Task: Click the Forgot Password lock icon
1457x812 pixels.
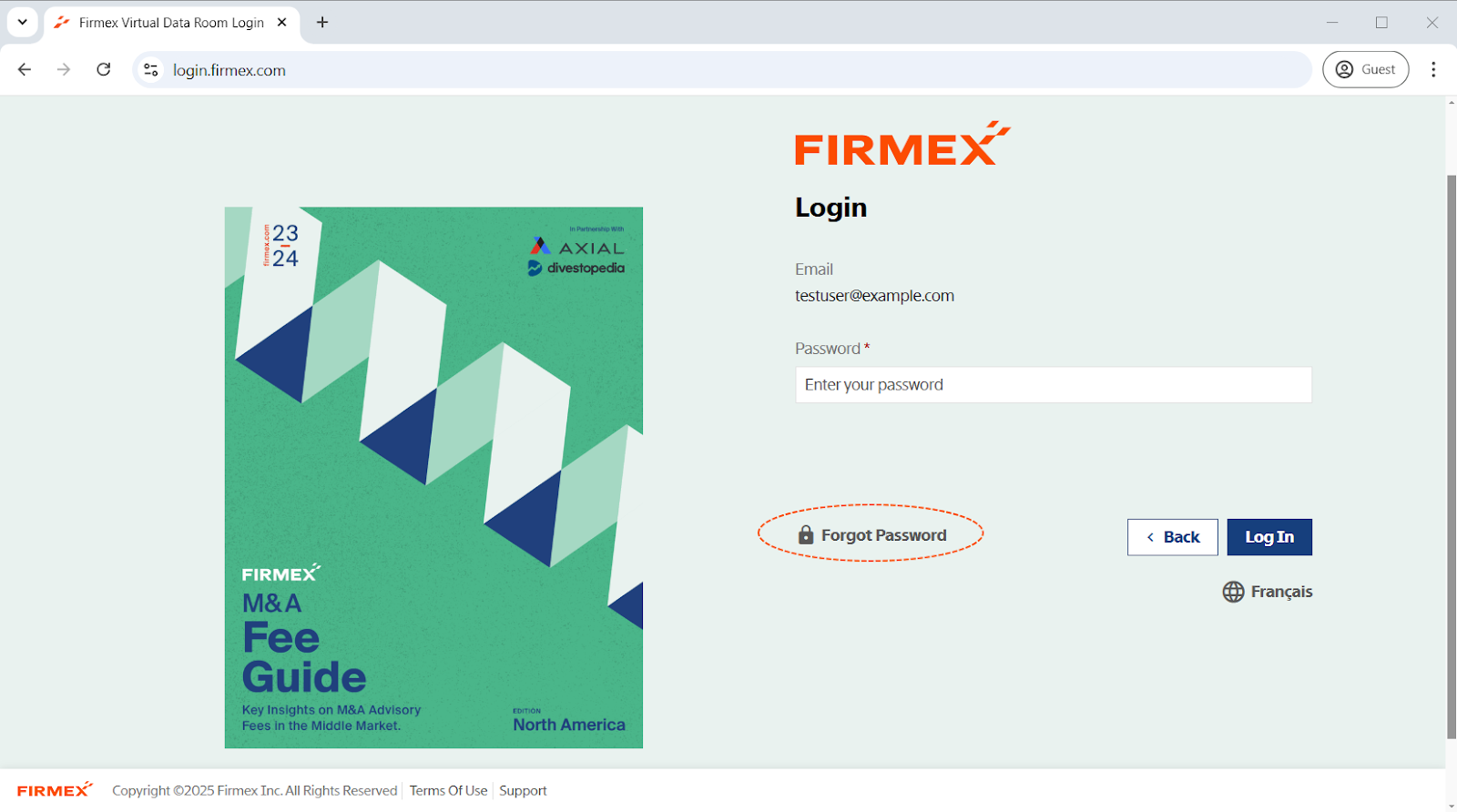Action: [x=805, y=534]
